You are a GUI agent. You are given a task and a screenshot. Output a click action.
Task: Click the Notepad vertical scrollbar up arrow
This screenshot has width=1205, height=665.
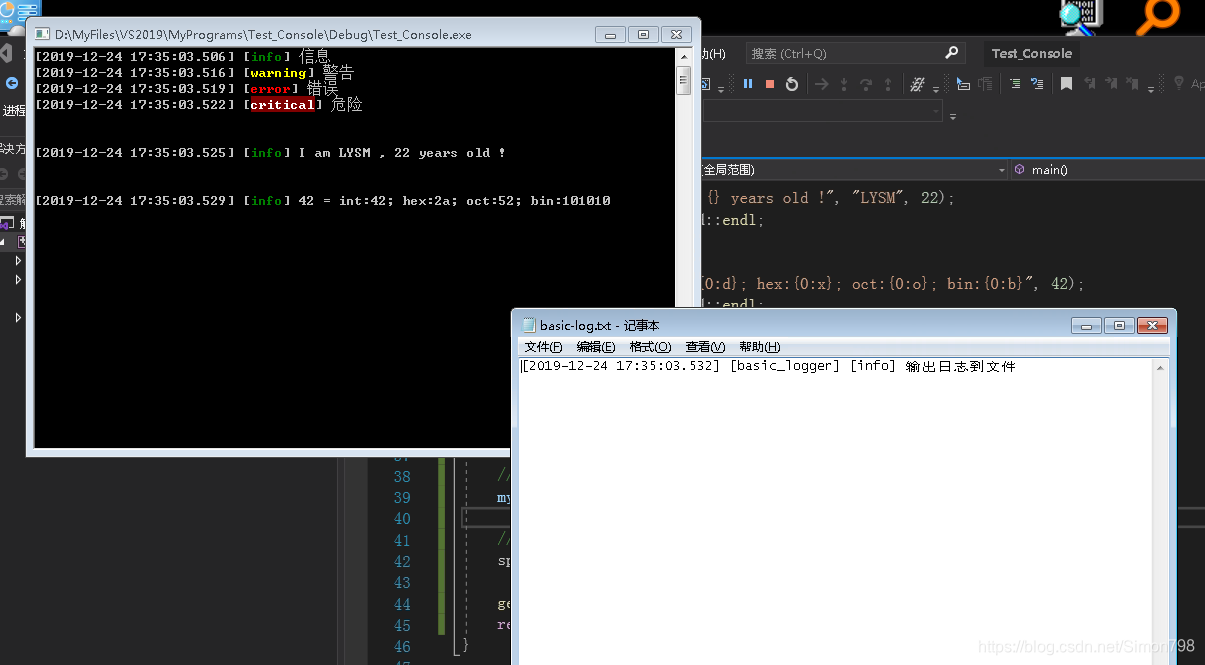[1161, 368]
